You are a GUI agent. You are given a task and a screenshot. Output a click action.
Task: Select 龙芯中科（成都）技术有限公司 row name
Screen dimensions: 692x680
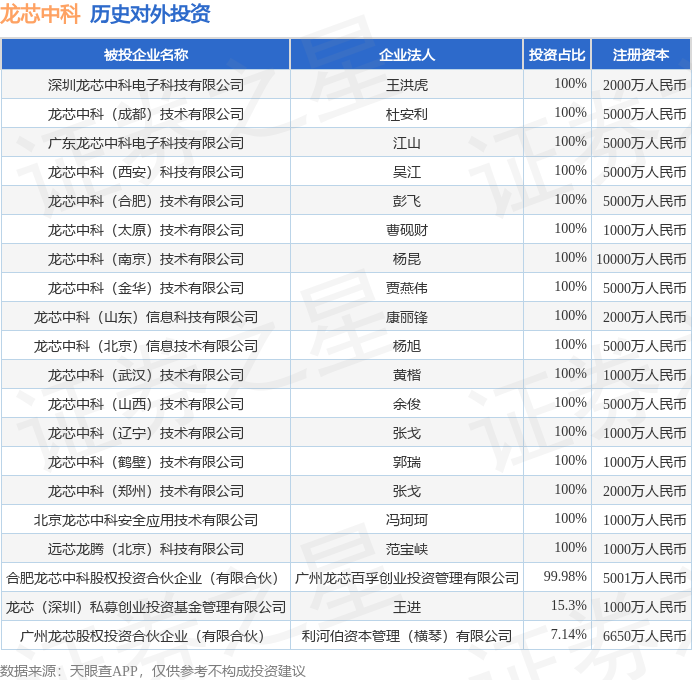tap(146, 114)
